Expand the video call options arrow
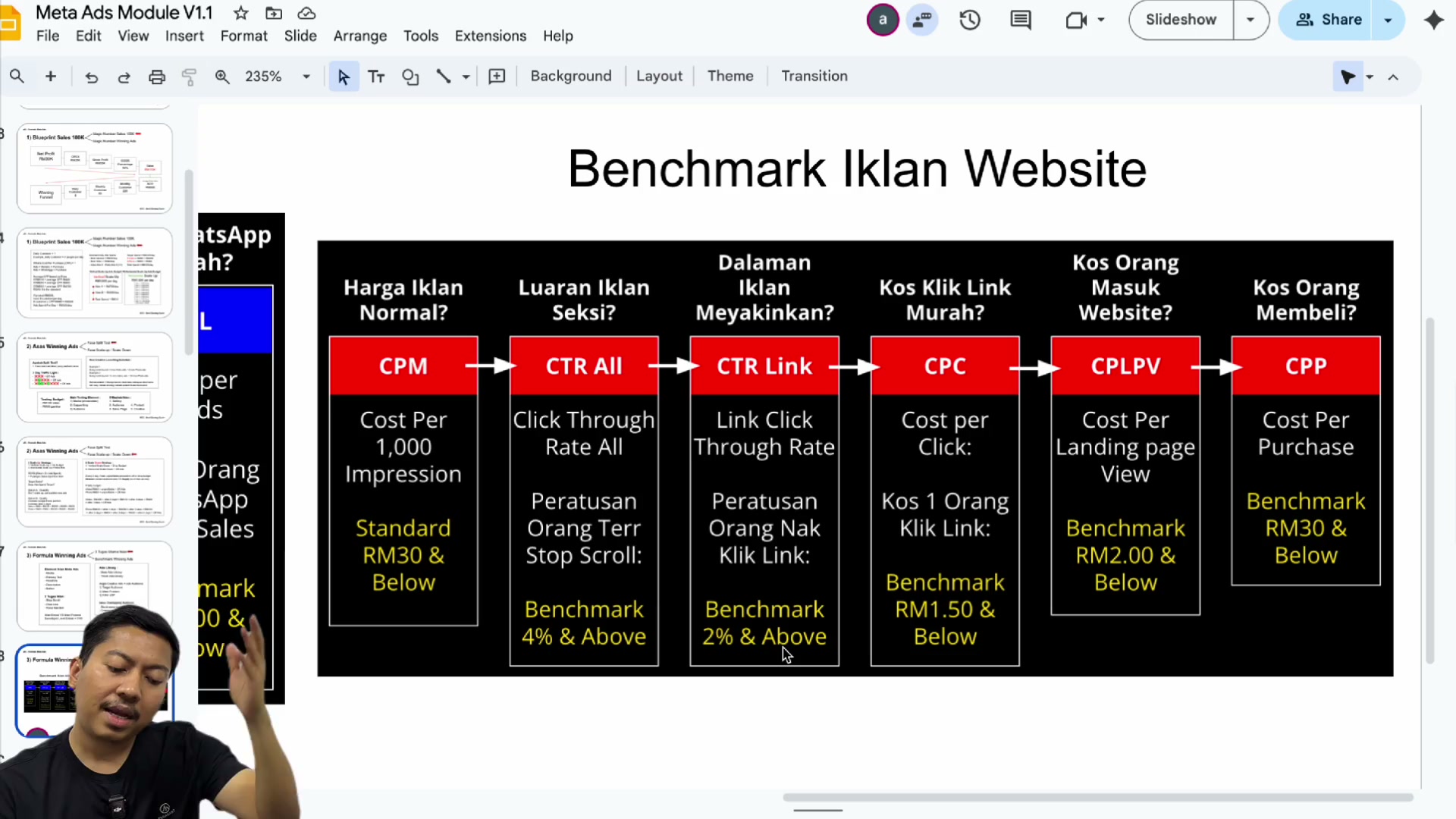Viewport: 1456px width, 819px height. click(x=1101, y=20)
